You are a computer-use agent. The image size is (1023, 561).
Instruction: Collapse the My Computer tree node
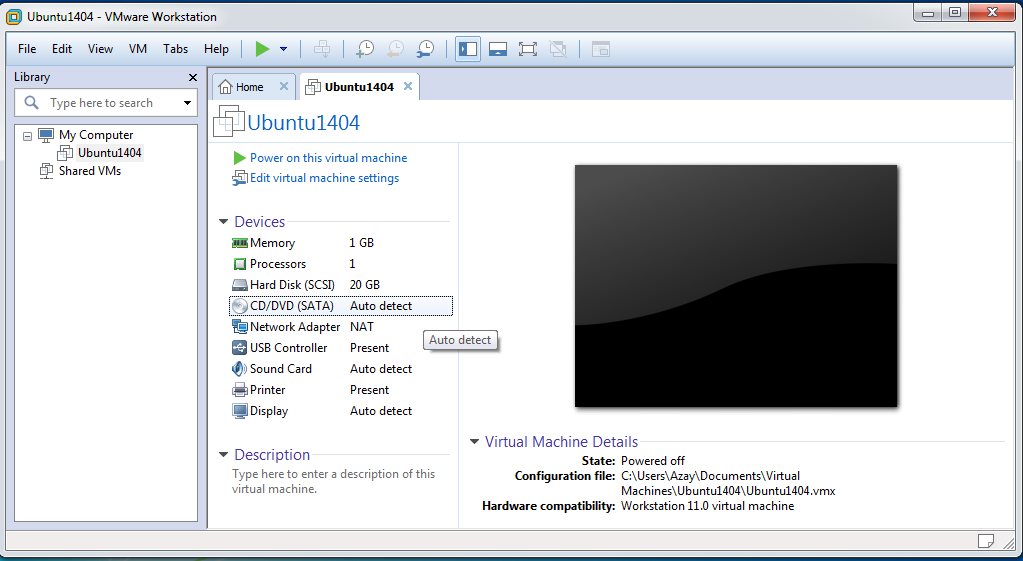point(27,136)
